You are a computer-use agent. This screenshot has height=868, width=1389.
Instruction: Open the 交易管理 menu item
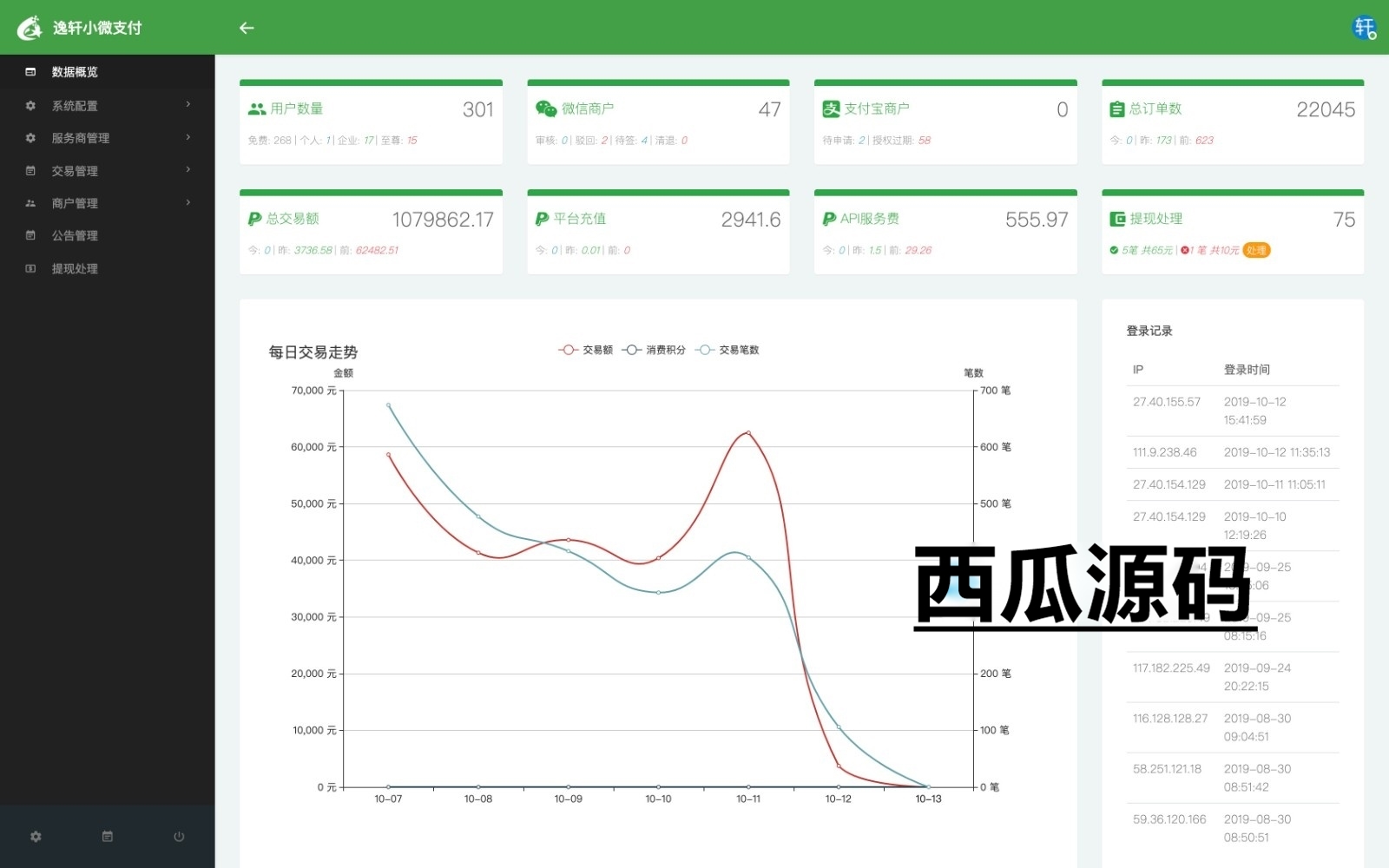108,171
